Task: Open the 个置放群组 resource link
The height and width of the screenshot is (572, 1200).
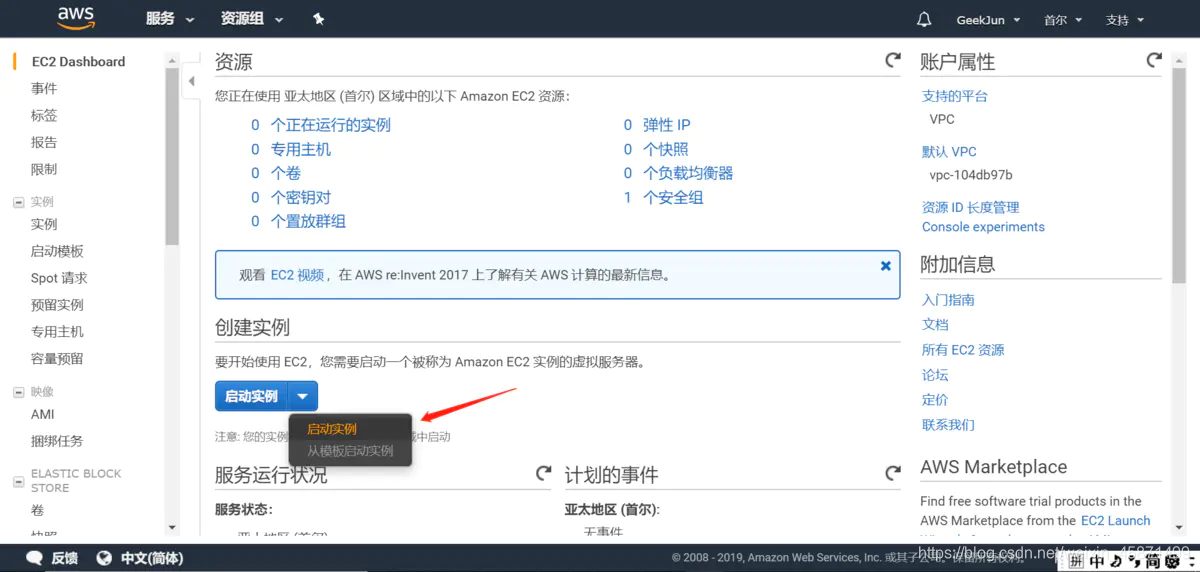Action: [308, 221]
